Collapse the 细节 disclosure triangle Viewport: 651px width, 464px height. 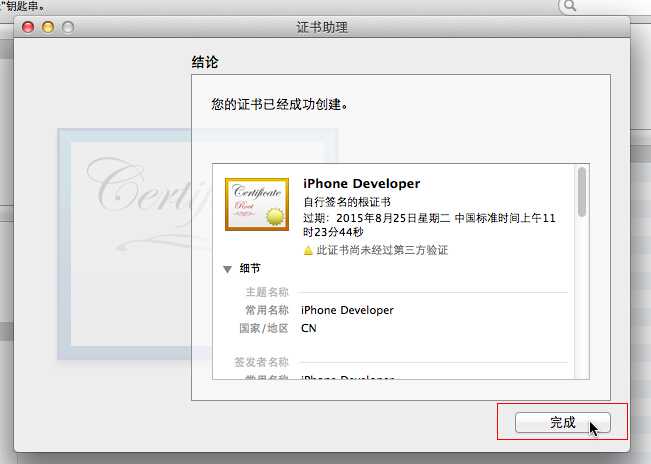pyautogui.click(x=227, y=269)
